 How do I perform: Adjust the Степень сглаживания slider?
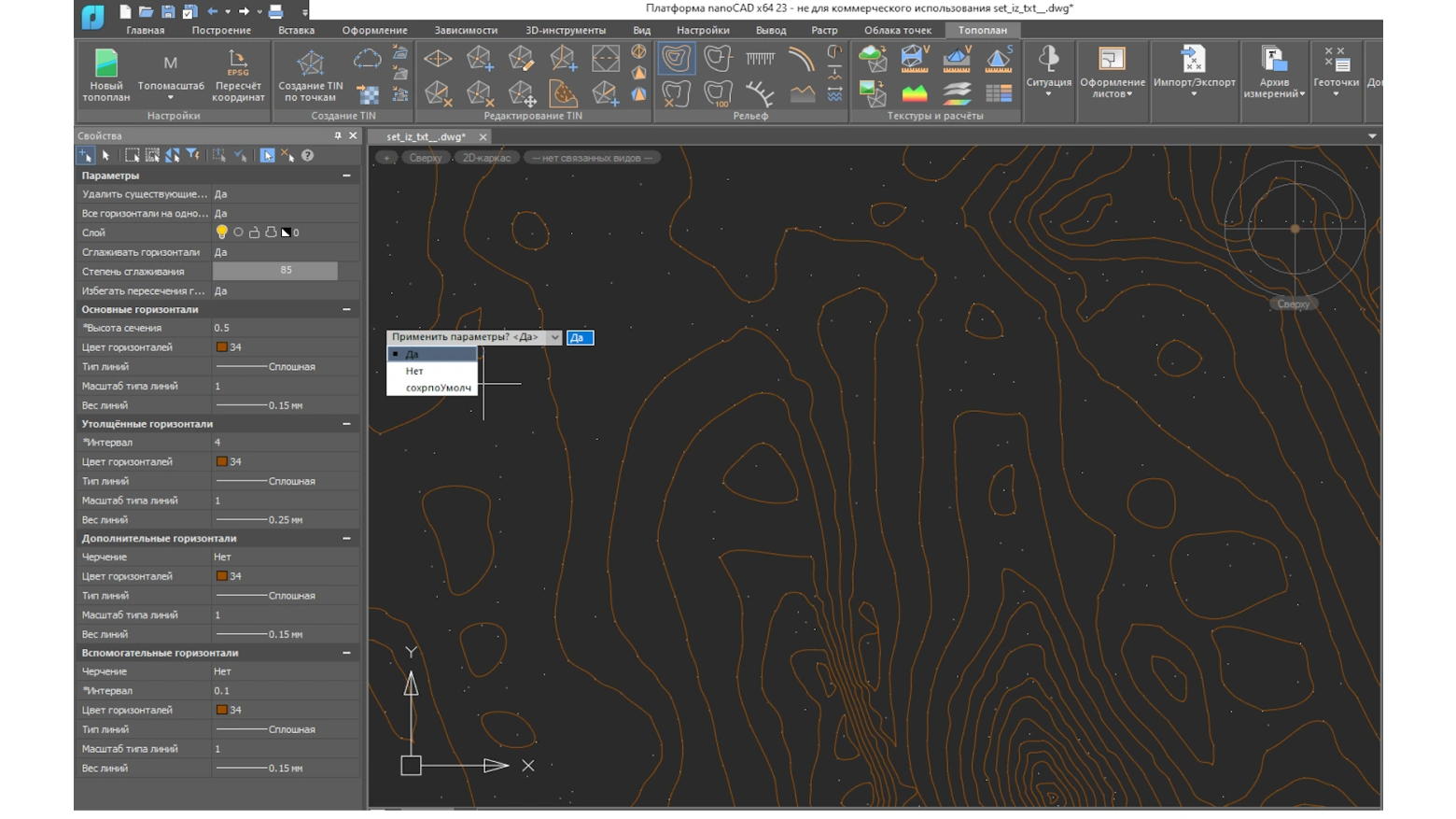coord(275,271)
